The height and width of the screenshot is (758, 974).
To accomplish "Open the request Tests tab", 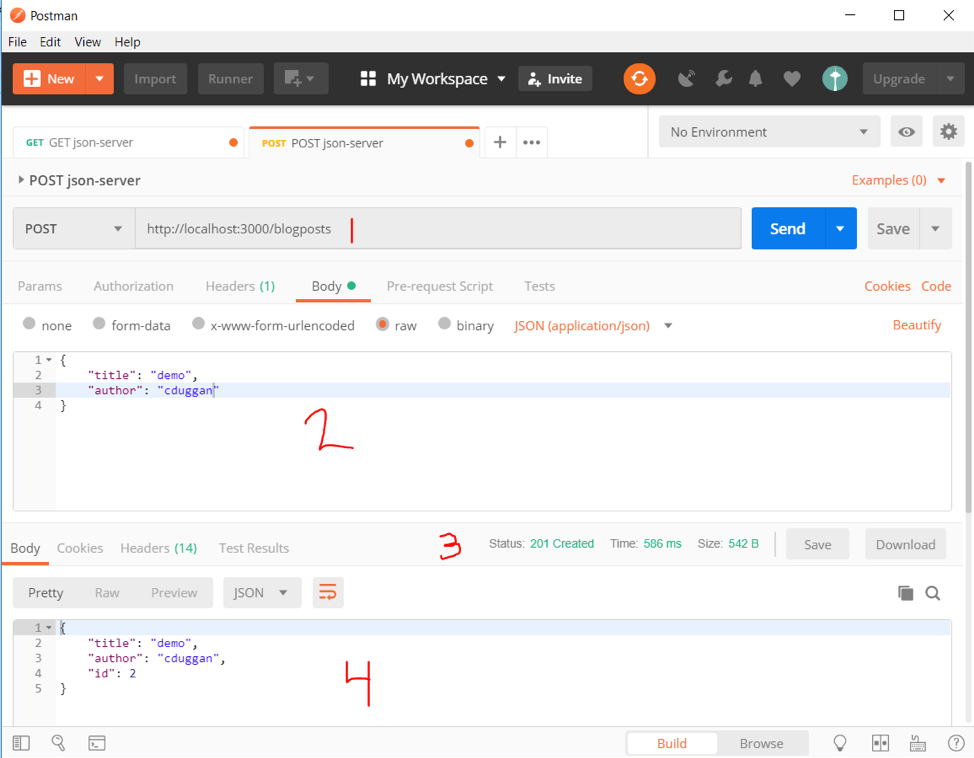I will coord(539,286).
